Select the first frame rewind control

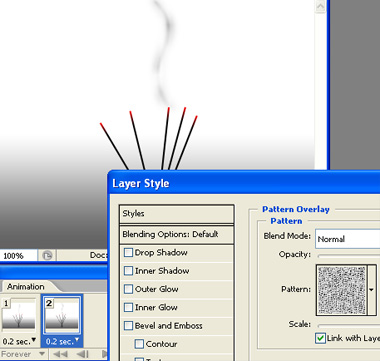(60, 354)
